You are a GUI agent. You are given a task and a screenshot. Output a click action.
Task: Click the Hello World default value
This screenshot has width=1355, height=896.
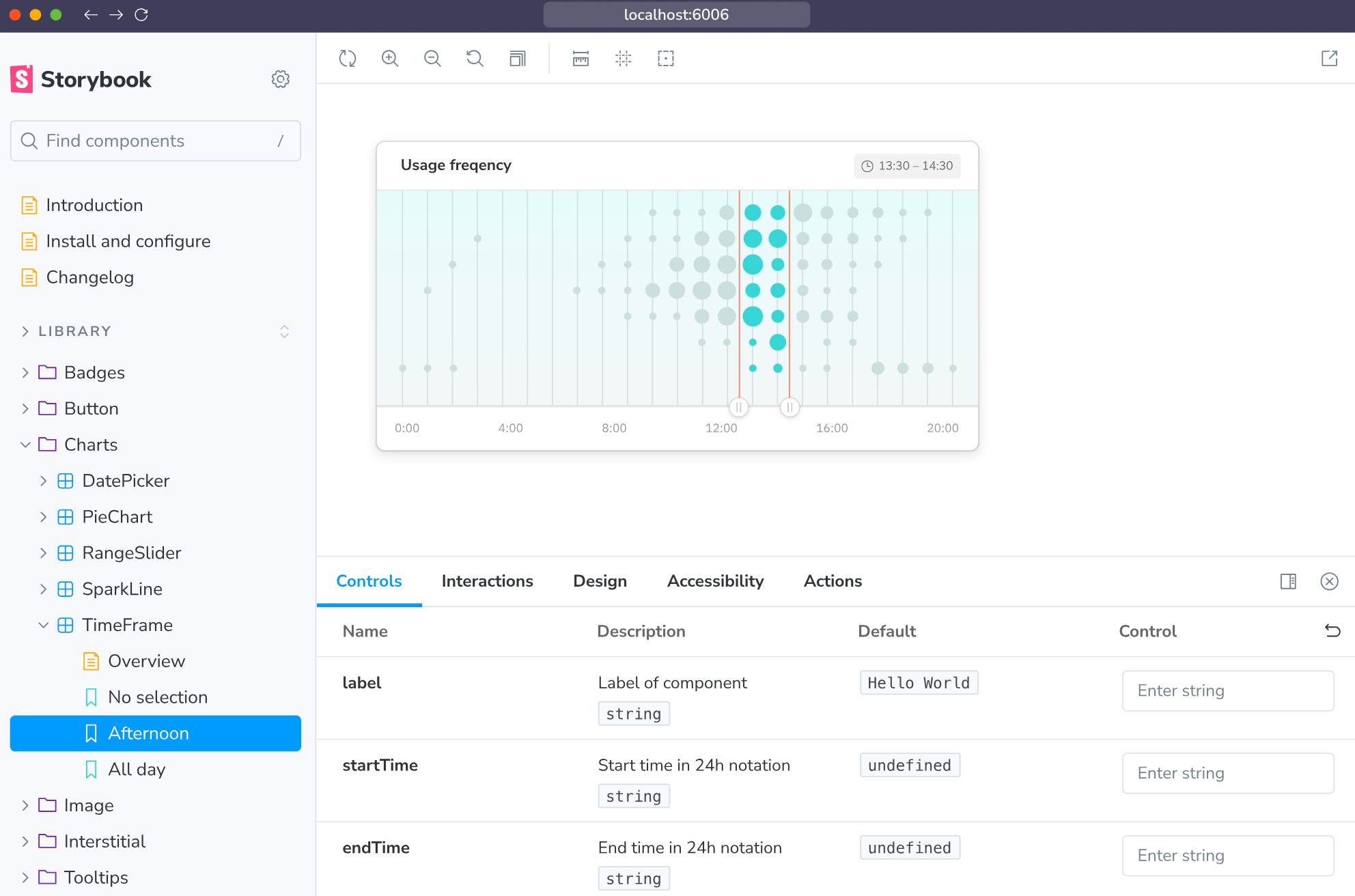tap(919, 683)
